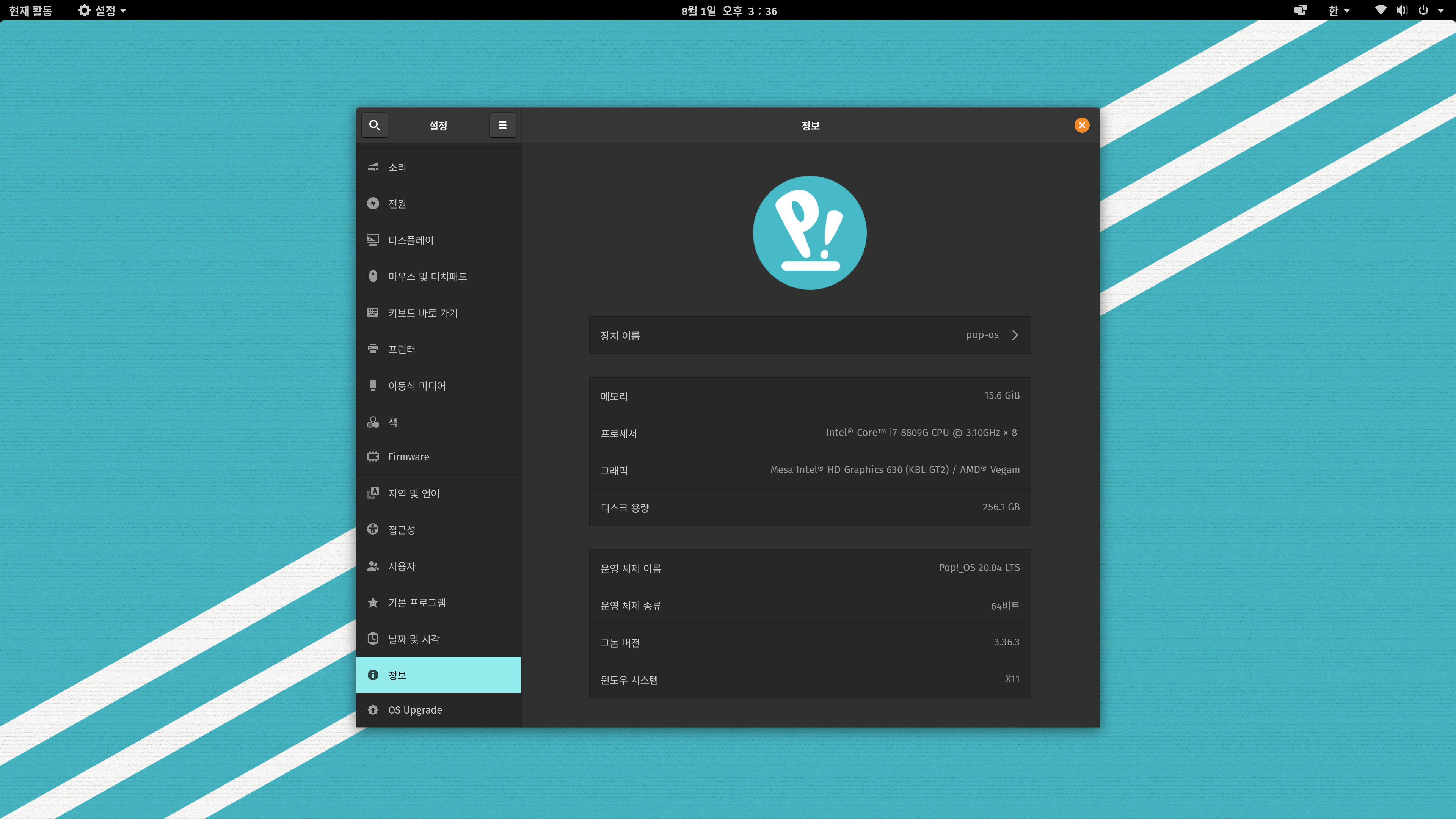Click the search magnifier icon in Settings
Screen dimensions: 1456x819
click(x=374, y=125)
